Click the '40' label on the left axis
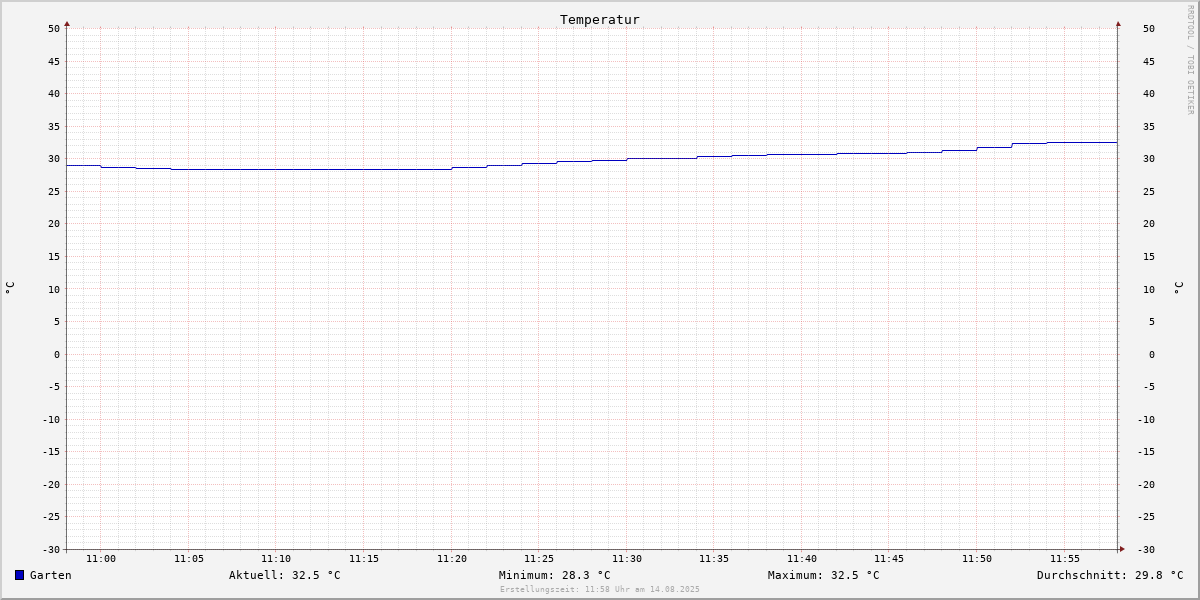The width and height of the screenshot is (1200, 600). click(x=54, y=94)
